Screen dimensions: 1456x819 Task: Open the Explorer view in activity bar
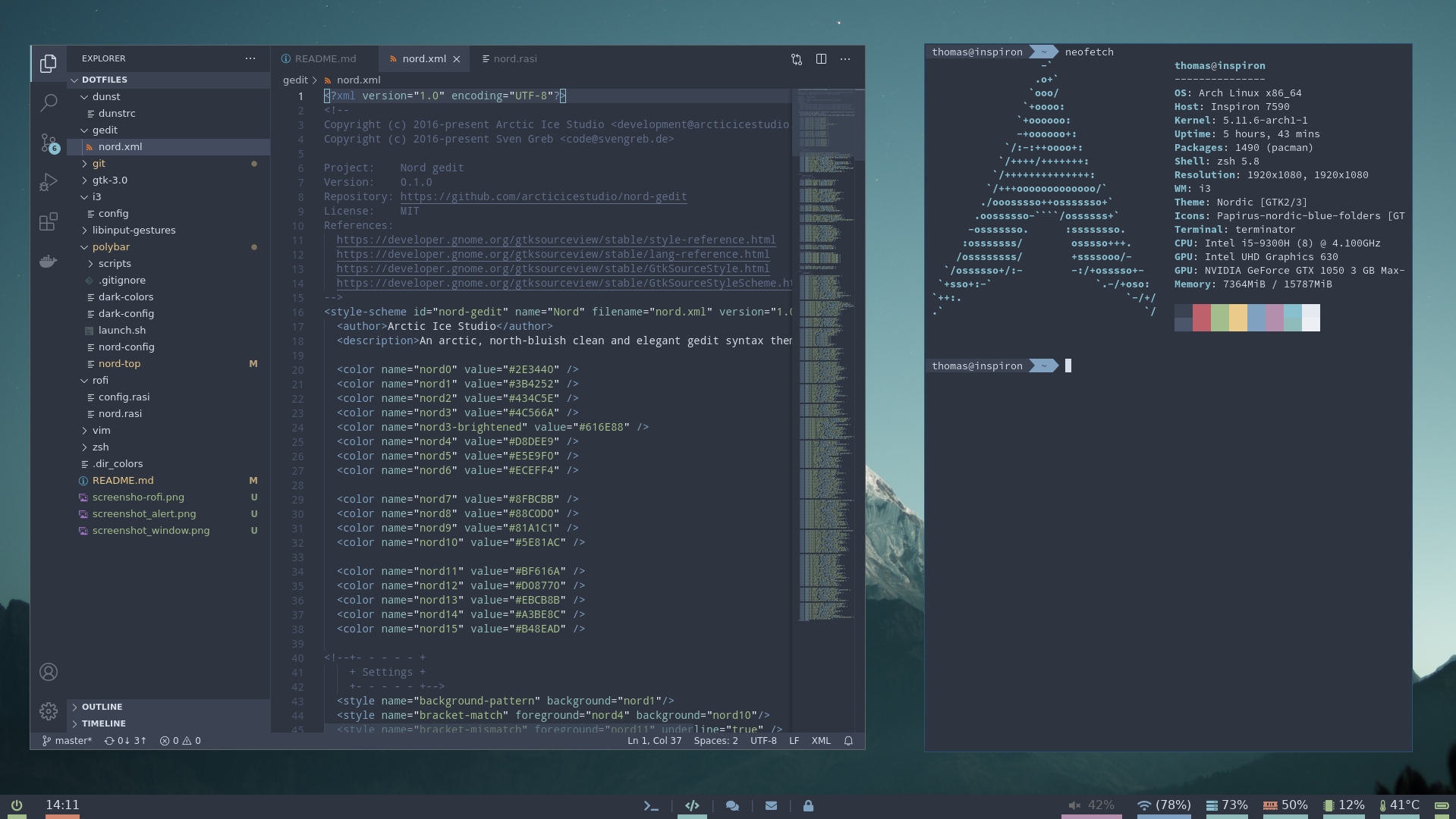[49, 64]
